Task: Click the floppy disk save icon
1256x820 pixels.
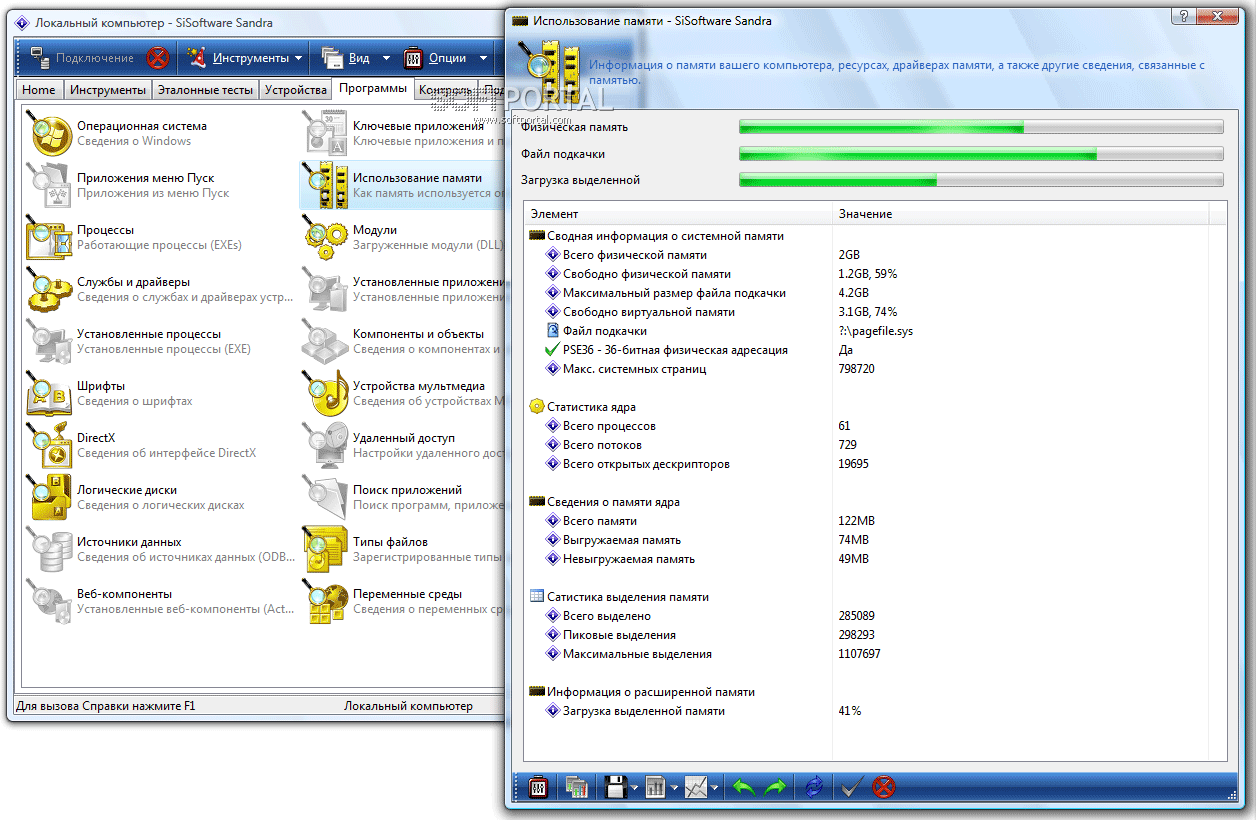Action: pyautogui.click(x=616, y=787)
